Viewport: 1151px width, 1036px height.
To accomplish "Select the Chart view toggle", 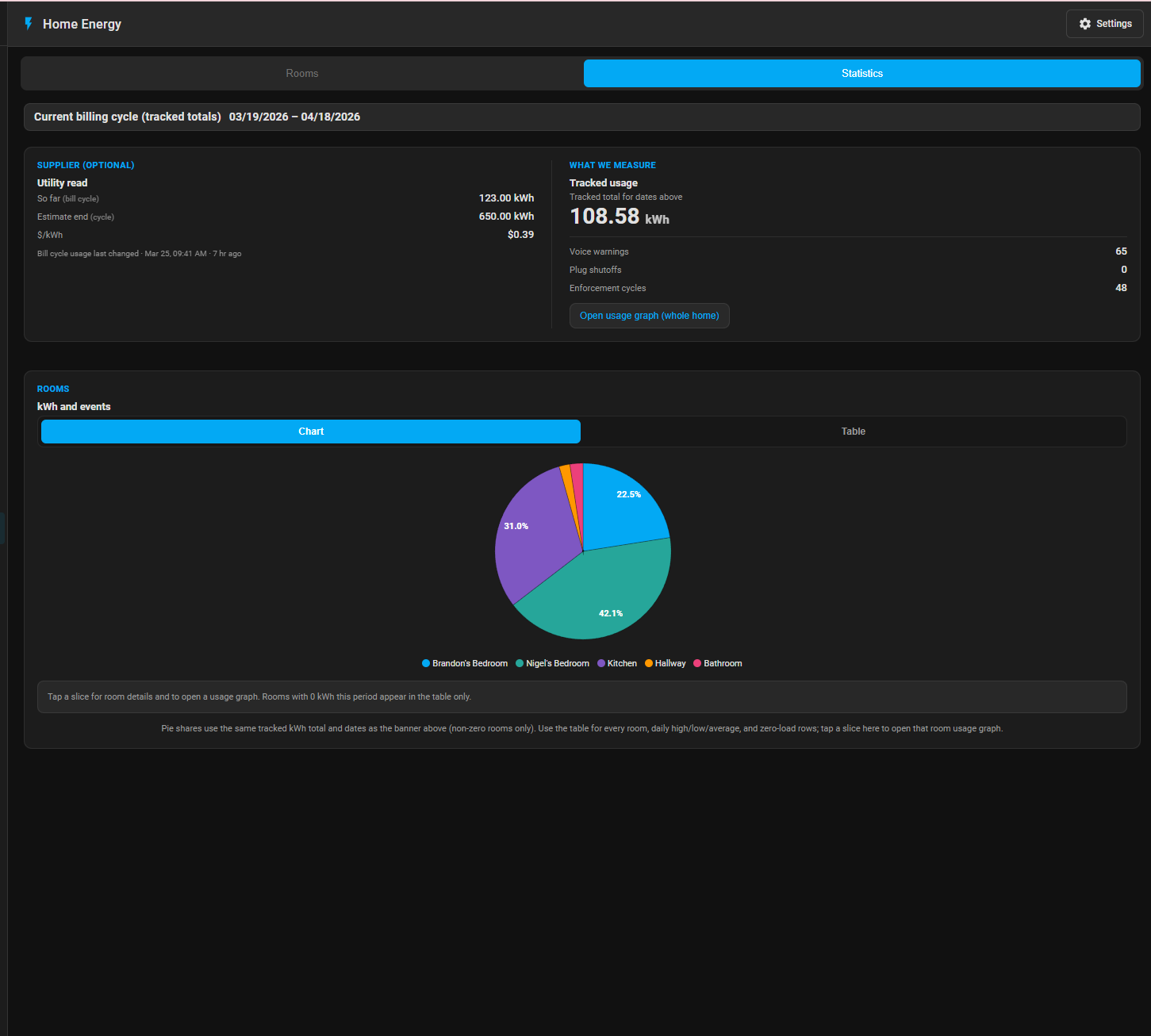I will [x=311, y=432].
